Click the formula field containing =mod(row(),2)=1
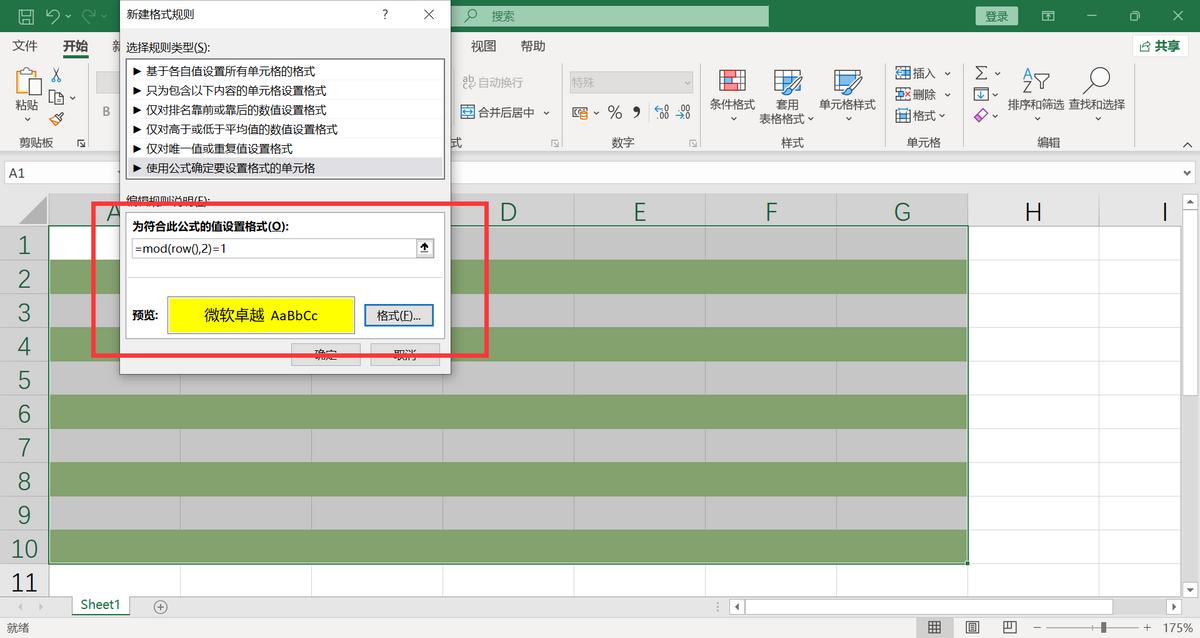Screen dimensions: 1200x638 click(273, 248)
